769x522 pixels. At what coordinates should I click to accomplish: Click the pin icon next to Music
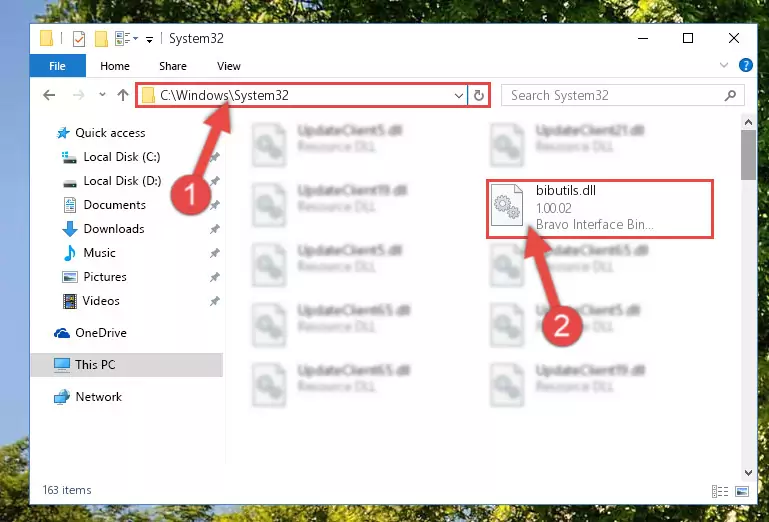pyautogui.click(x=214, y=253)
